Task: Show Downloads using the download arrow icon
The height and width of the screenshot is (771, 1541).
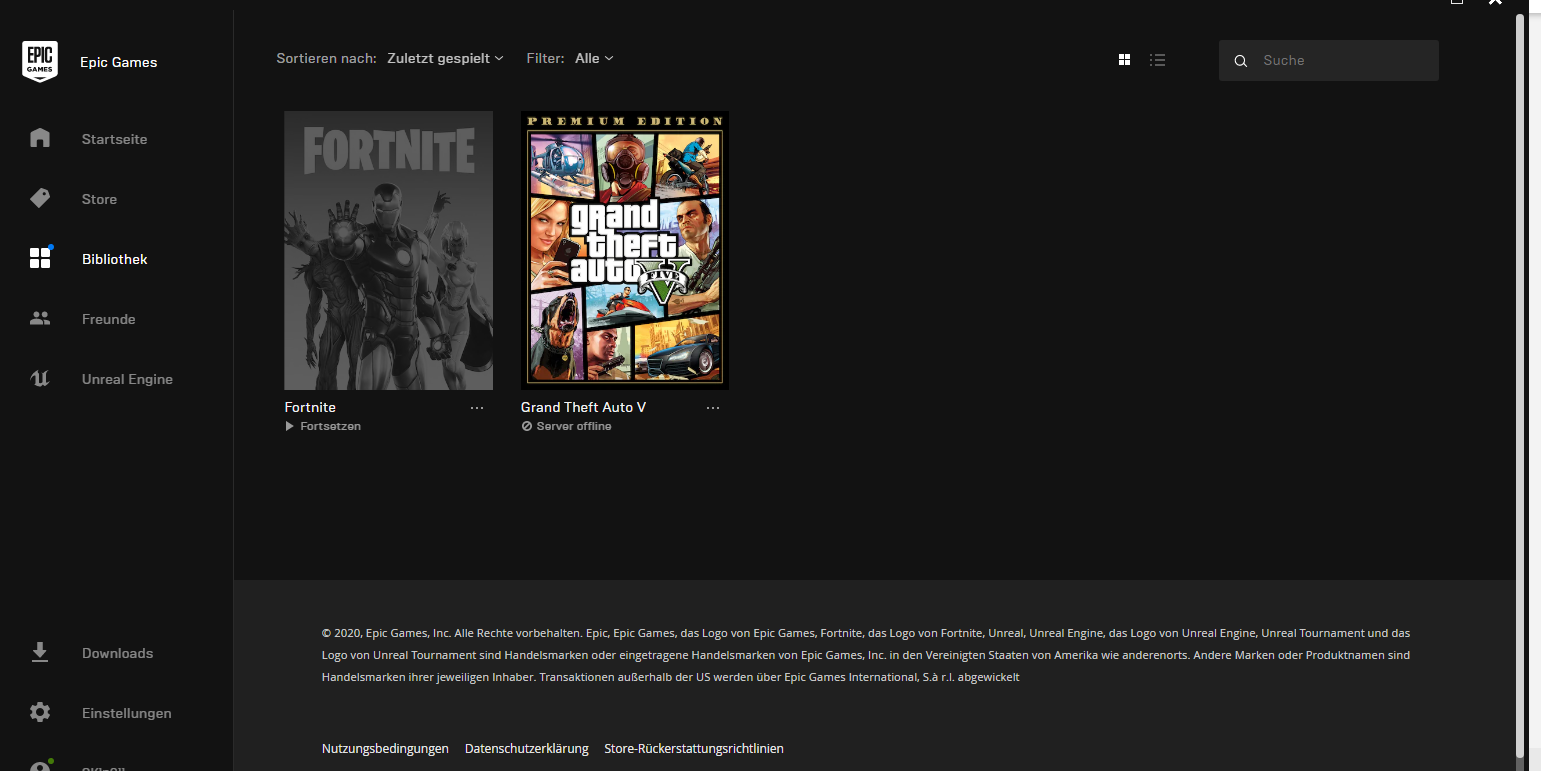Action: 40,653
